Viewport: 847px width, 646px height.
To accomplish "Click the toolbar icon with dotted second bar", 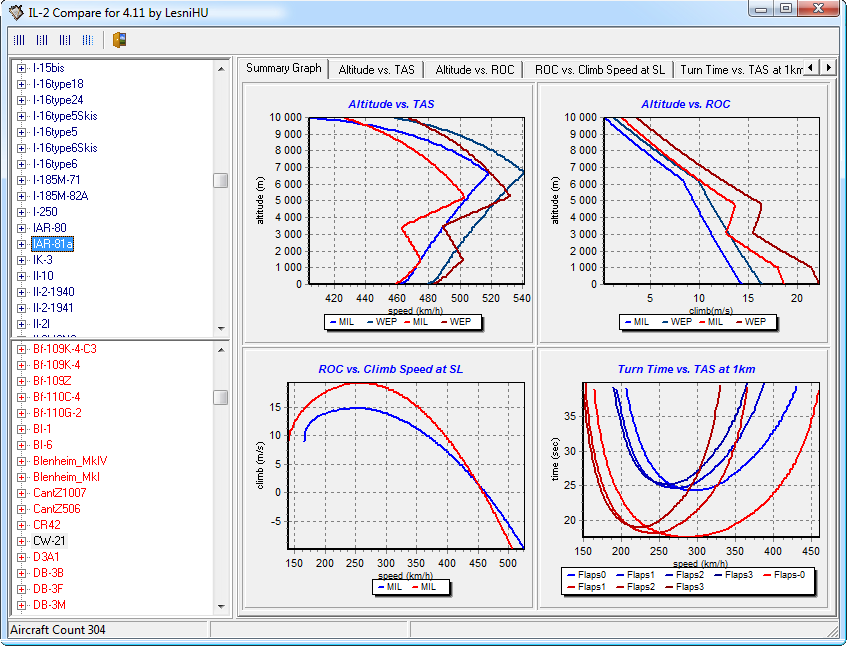I will [x=41, y=40].
